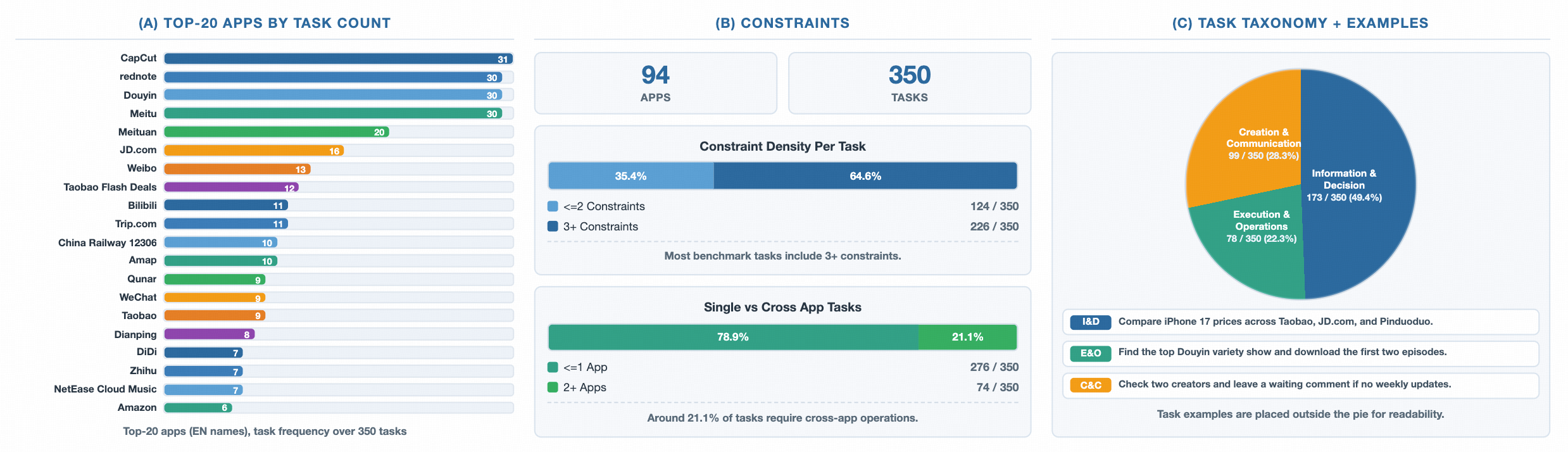Screen dimensions: 1568x452
Task: Click the Constraint Density Per Task heading
Action: [x=782, y=146]
